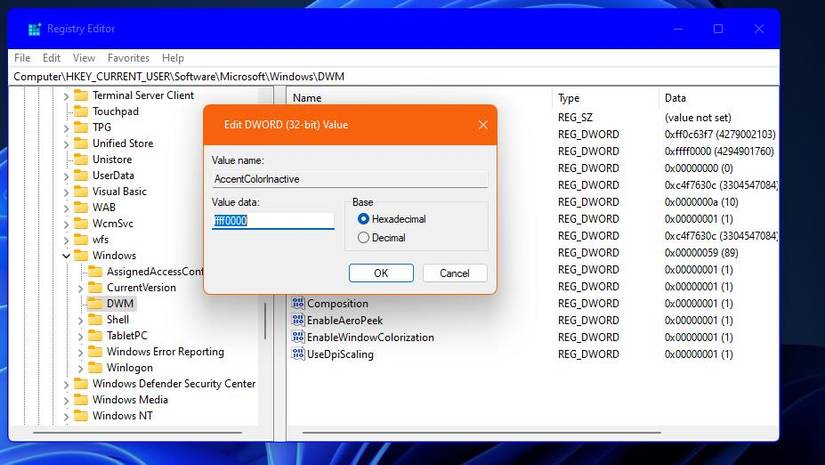The width and height of the screenshot is (825, 465).
Task: Click the Windows folder icon in tree
Action: (x=81, y=255)
